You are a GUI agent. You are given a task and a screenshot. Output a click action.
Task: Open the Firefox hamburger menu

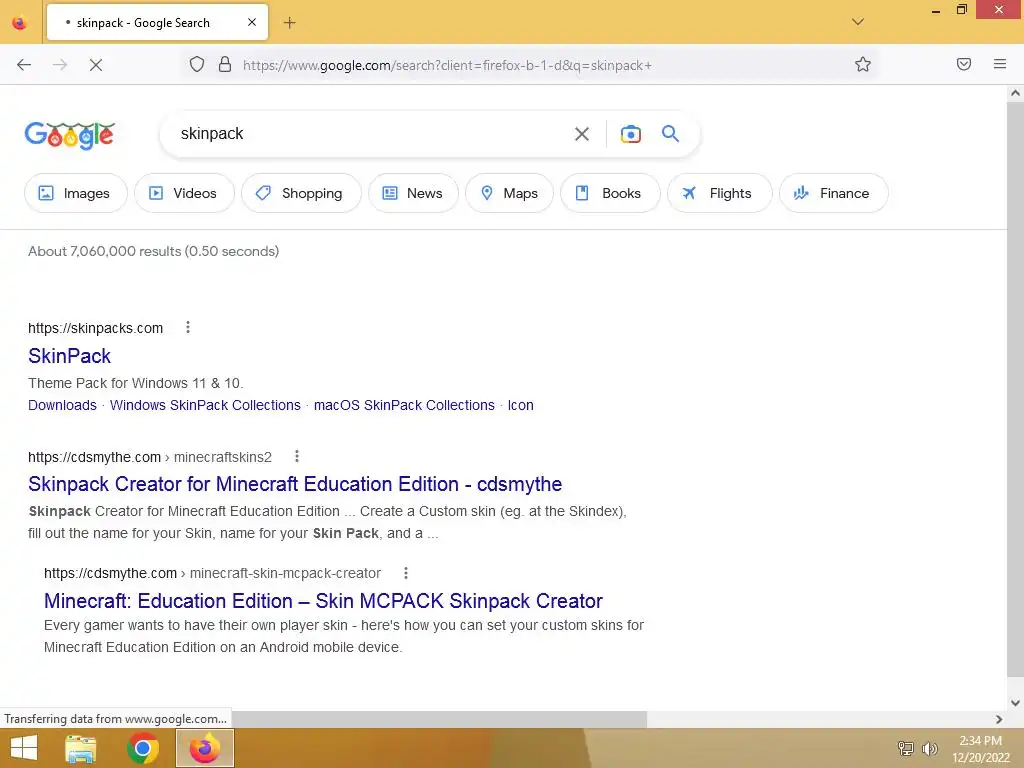[x=1000, y=64]
